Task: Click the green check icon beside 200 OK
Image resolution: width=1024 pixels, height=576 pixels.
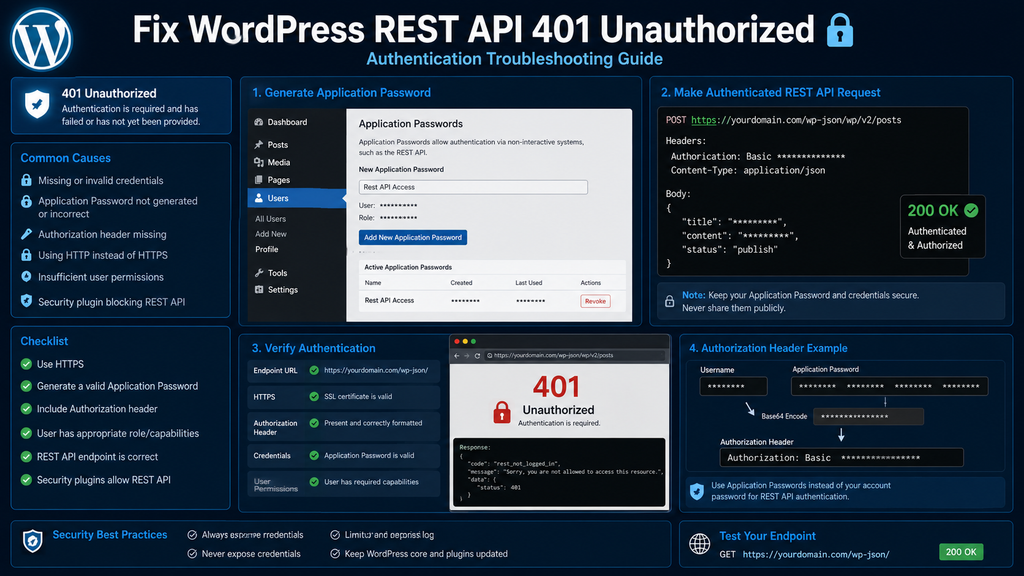Action: pyautogui.click(x=971, y=210)
